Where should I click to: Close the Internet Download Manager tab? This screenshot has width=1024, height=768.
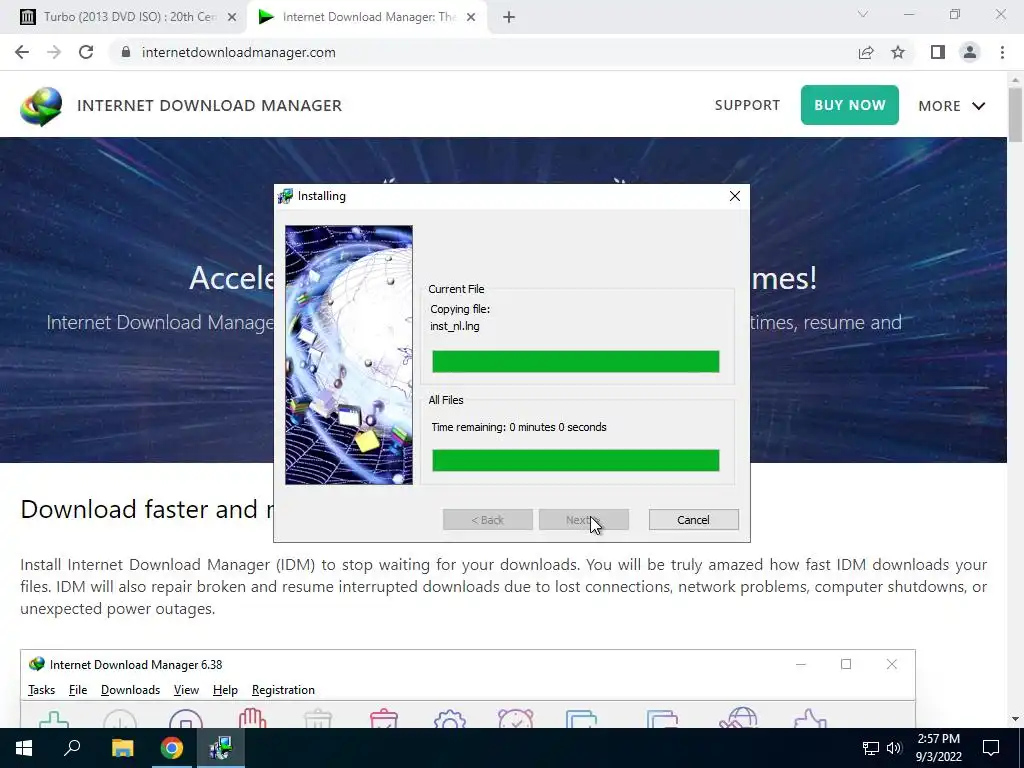point(471,18)
